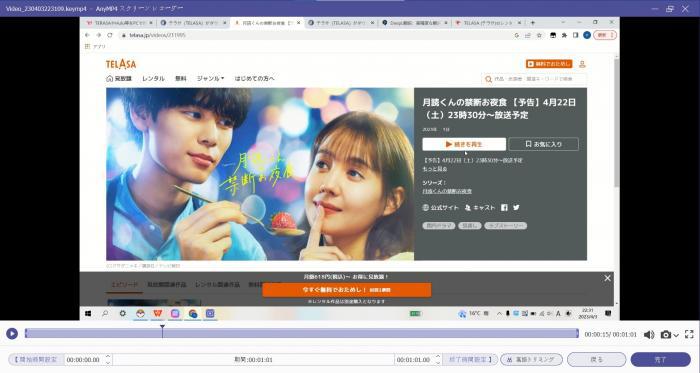This screenshot has height=373, width=700.
Task: Click the recorded browser reload icon
Action: (110, 35)
